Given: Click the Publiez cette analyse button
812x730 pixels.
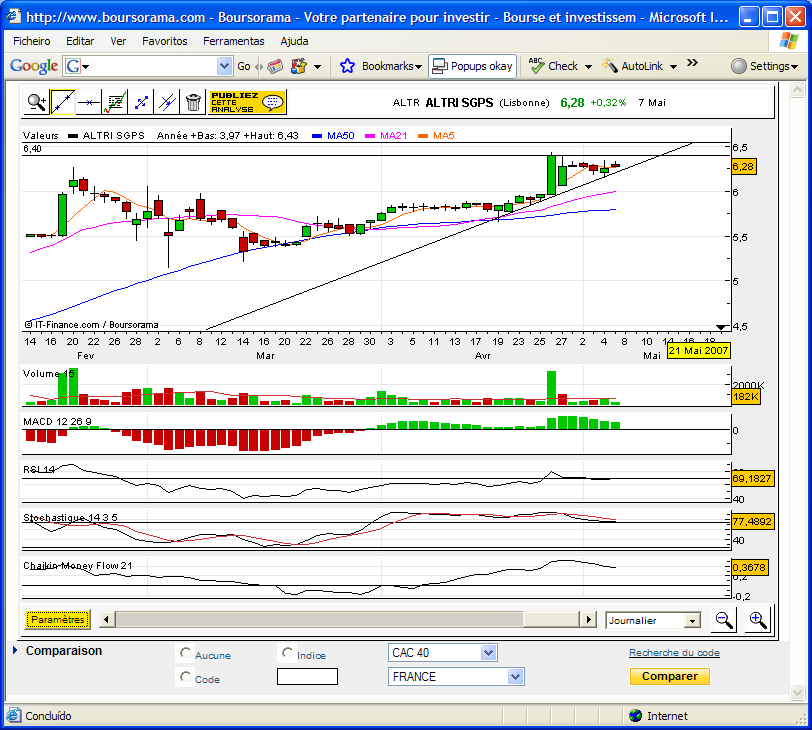Looking at the screenshot, I should point(247,102).
